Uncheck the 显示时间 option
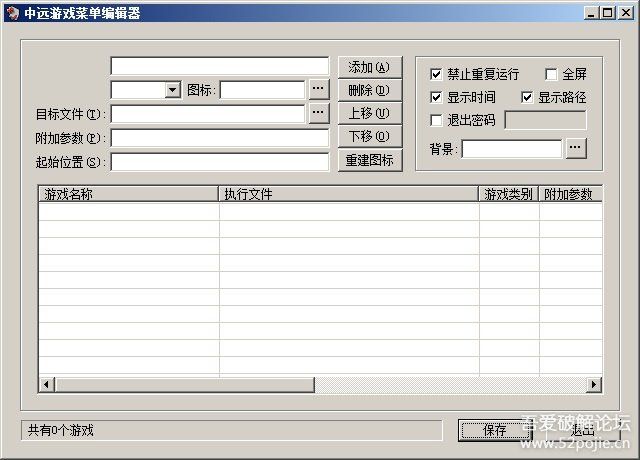This screenshot has height=460, width=640. tap(436, 98)
